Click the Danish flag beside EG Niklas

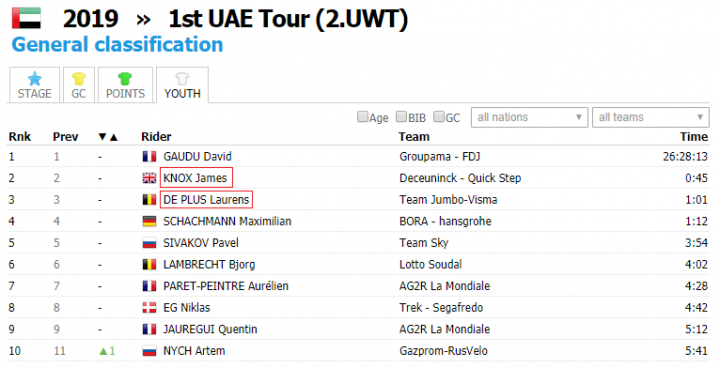[149, 308]
